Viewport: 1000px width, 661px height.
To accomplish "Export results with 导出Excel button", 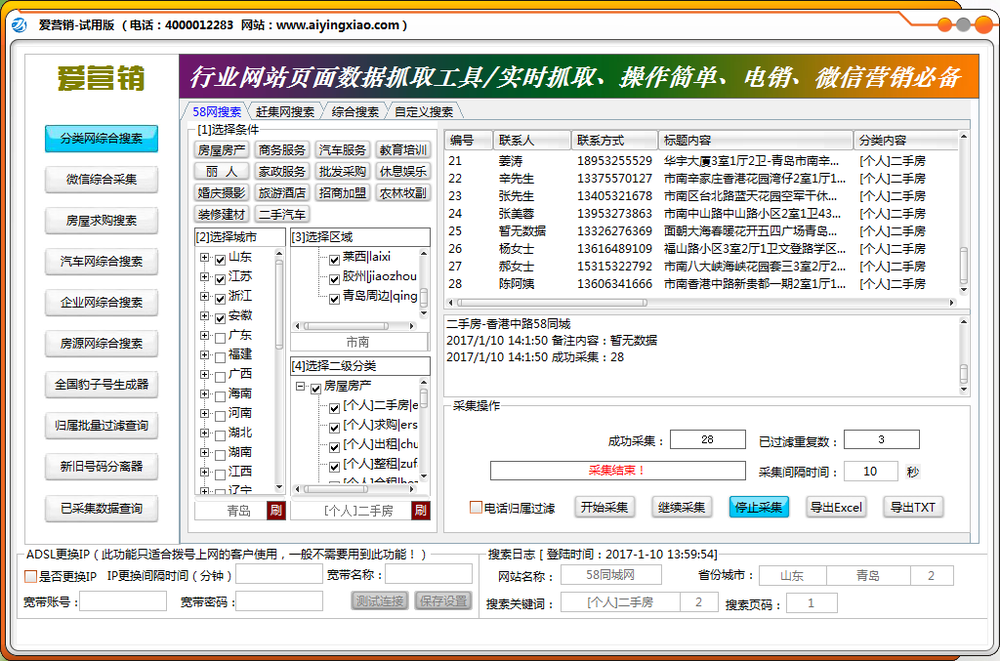I will pyautogui.click(x=836, y=507).
